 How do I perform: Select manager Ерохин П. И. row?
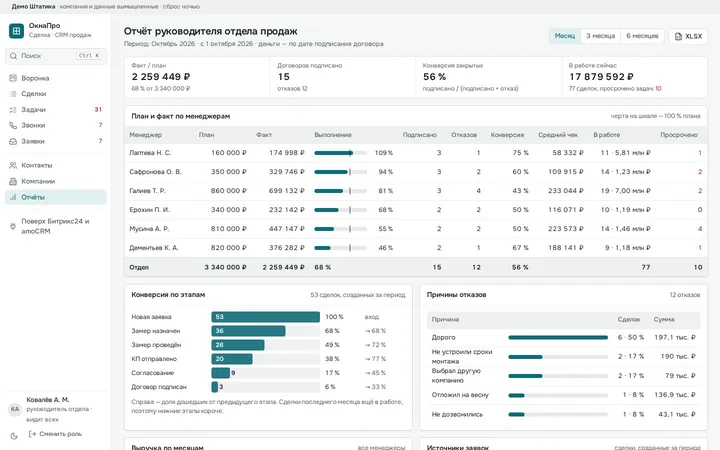[x=416, y=210]
